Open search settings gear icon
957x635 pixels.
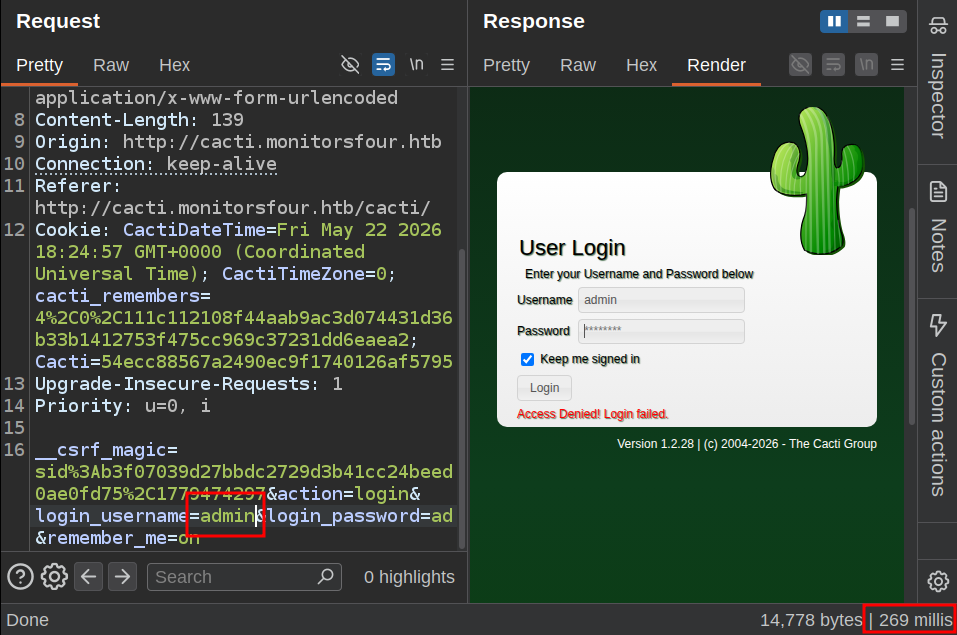click(54, 576)
